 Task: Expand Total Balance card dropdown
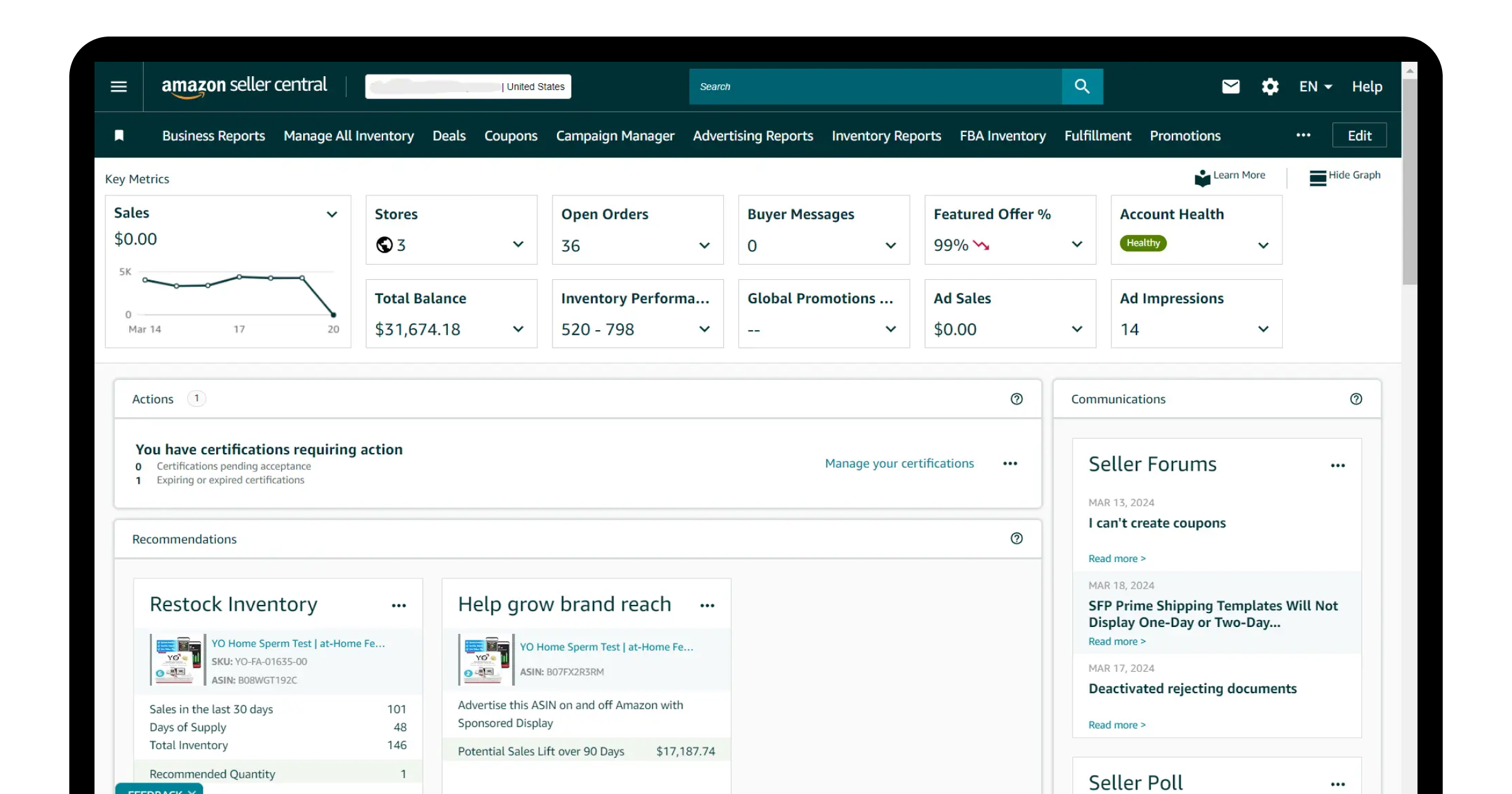coord(518,329)
